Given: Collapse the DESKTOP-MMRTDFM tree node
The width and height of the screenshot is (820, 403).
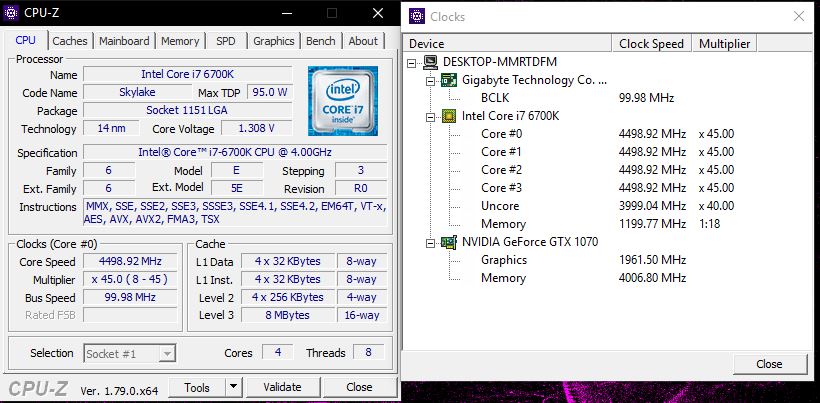Looking at the screenshot, I should click(x=412, y=63).
